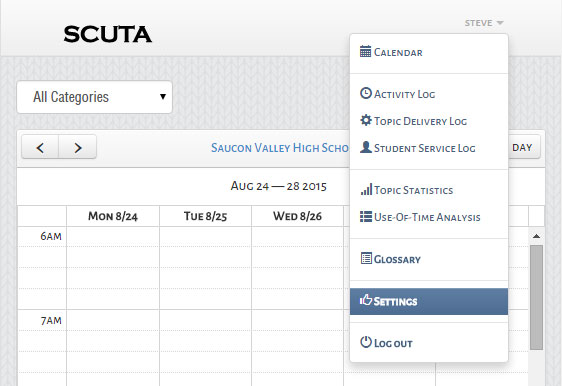Click the Aug 24 — 28 2015 date range
562x386 pixels.
pyautogui.click(x=278, y=186)
